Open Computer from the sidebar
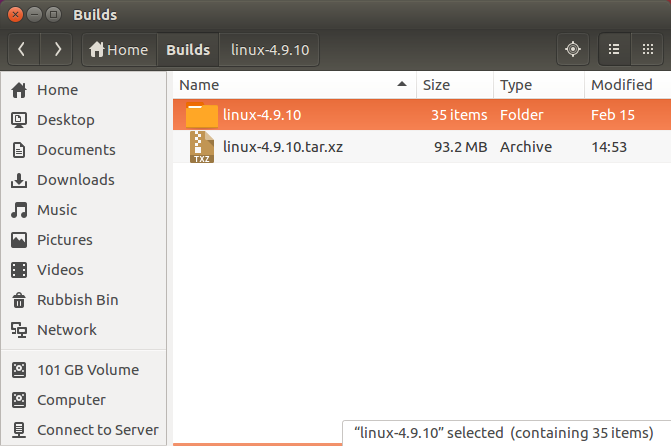The height and width of the screenshot is (446, 671). point(71,400)
